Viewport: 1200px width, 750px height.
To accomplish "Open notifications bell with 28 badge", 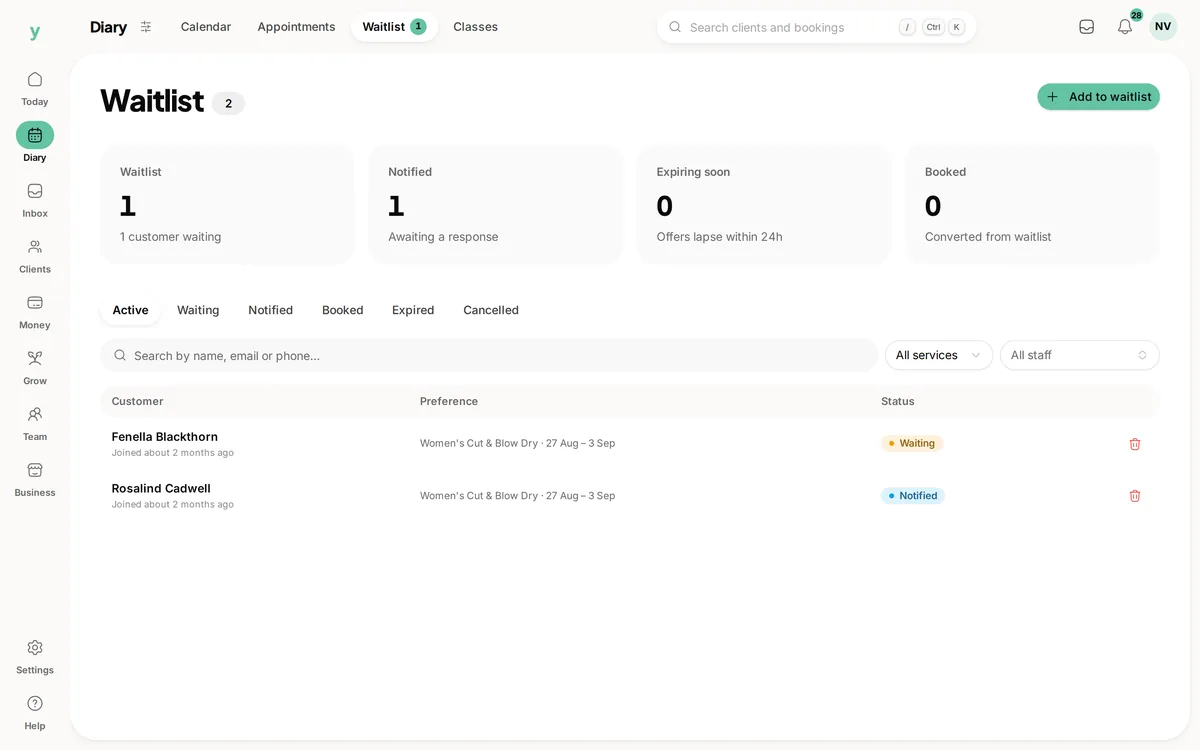I will 1125,27.
